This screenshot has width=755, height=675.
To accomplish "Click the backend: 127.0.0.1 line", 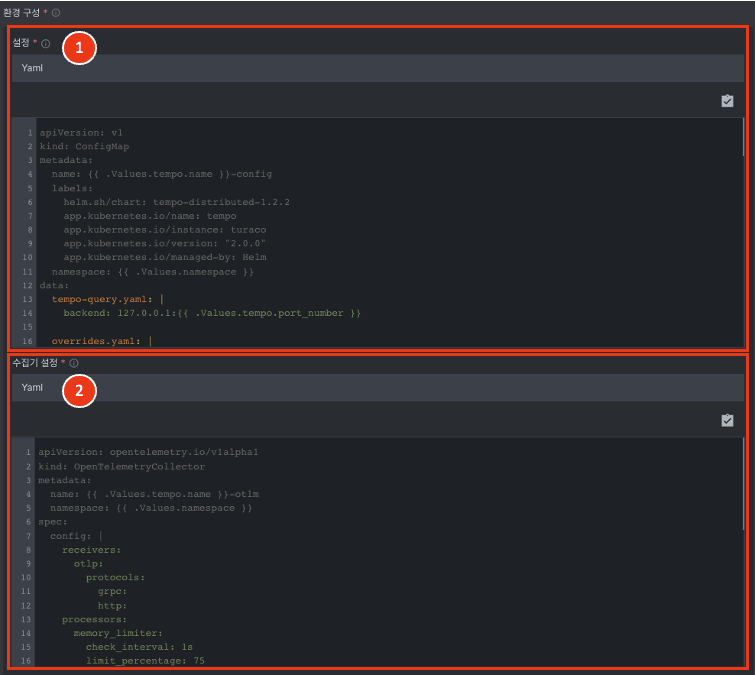I will click(212, 313).
